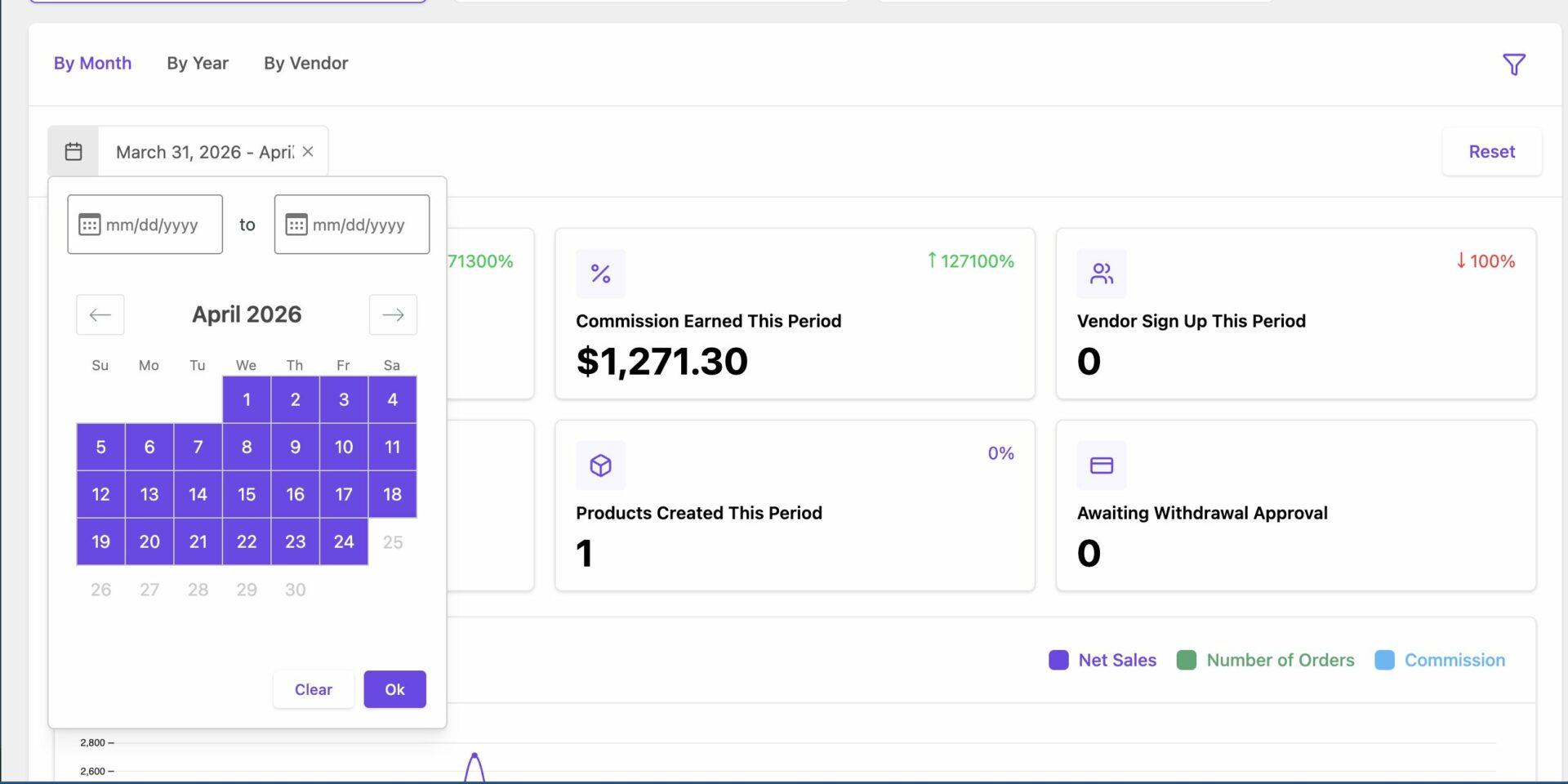Click the calendar icon beside date range
Viewport: 1568px width, 784px height.
pos(73,152)
